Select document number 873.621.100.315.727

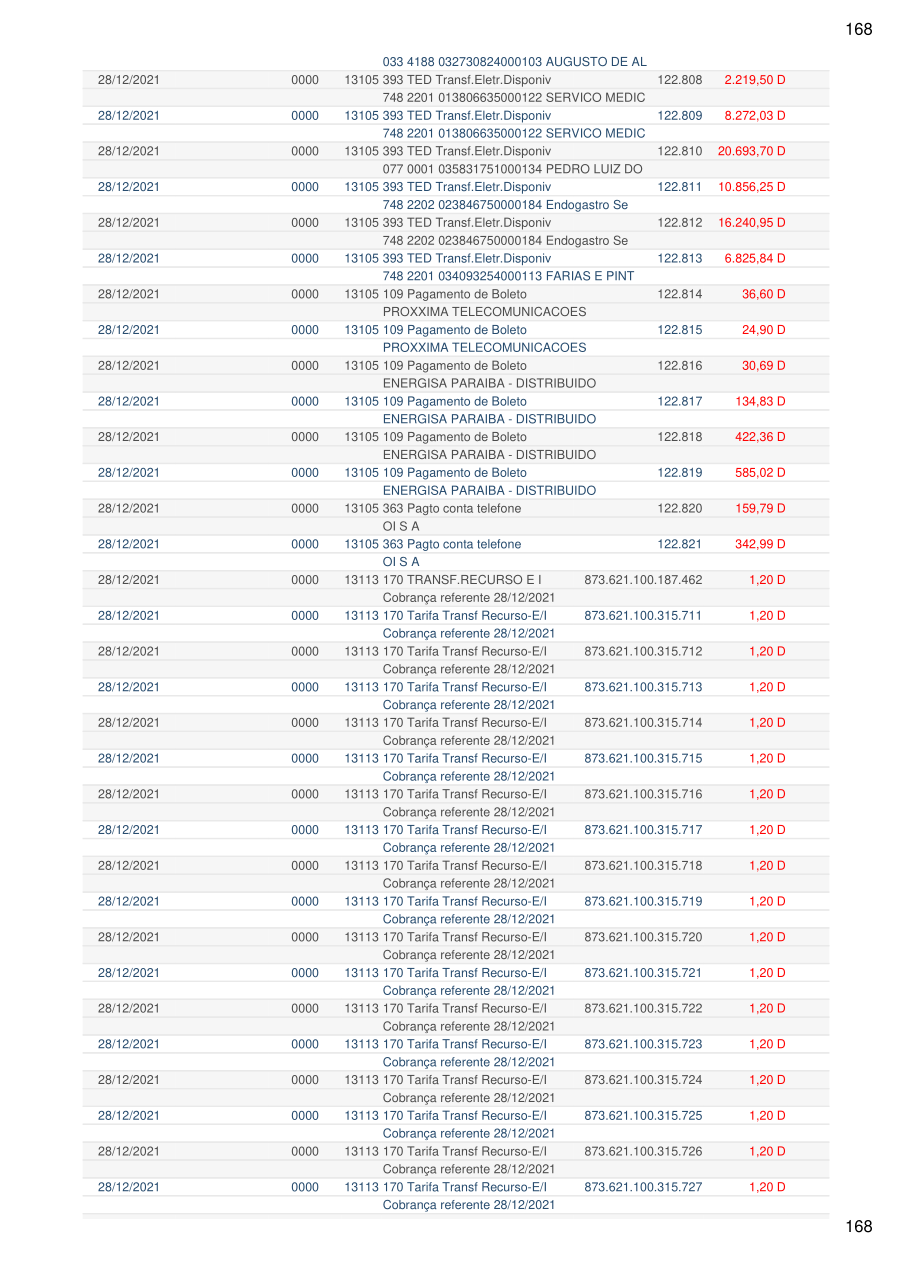point(643,1187)
